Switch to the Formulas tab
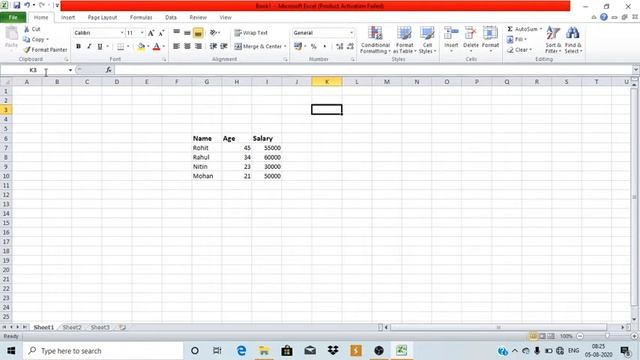The width and height of the screenshot is (640, 360). tap(141, 18)
